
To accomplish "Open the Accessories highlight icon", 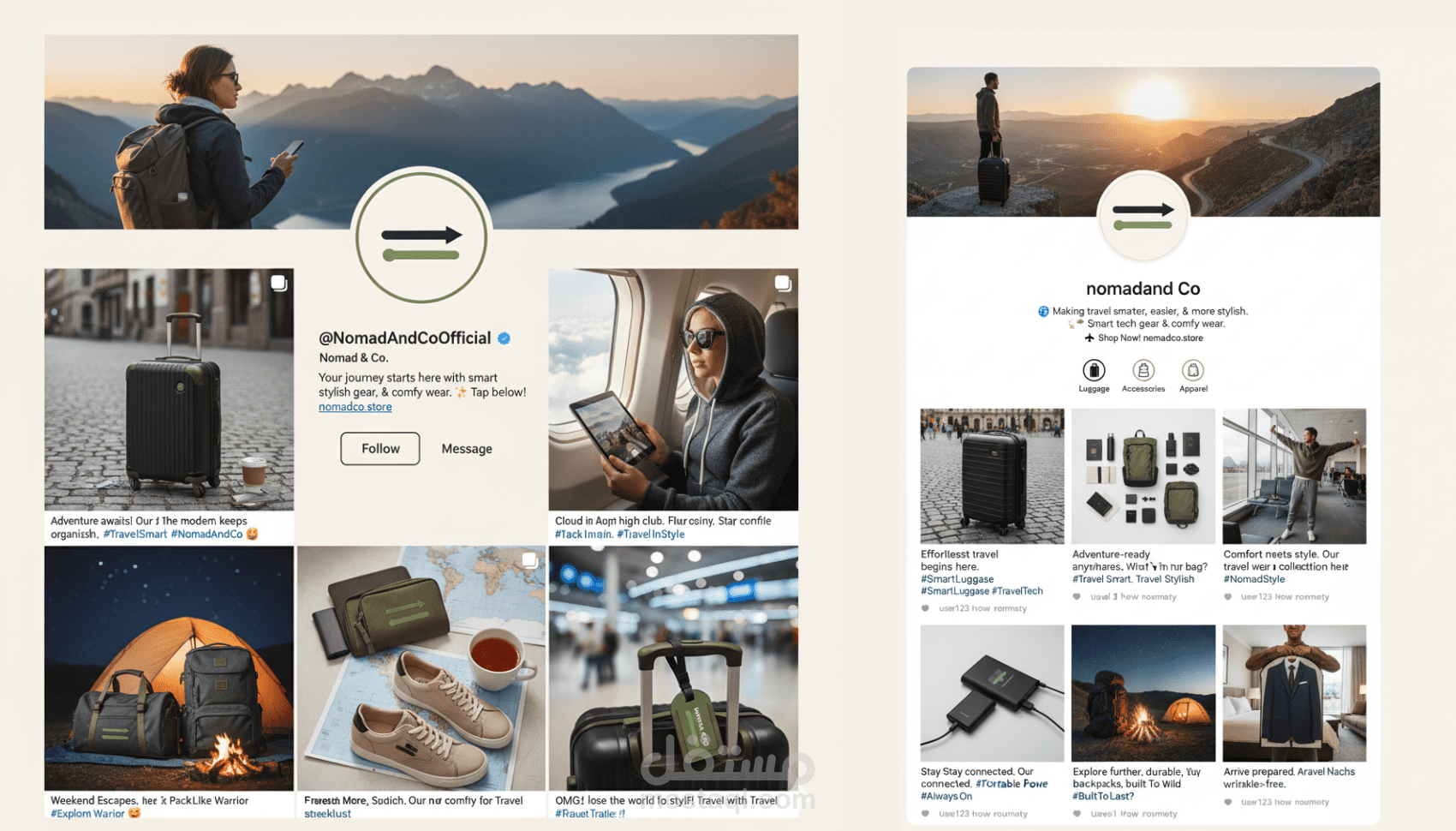I will 1143,370.
